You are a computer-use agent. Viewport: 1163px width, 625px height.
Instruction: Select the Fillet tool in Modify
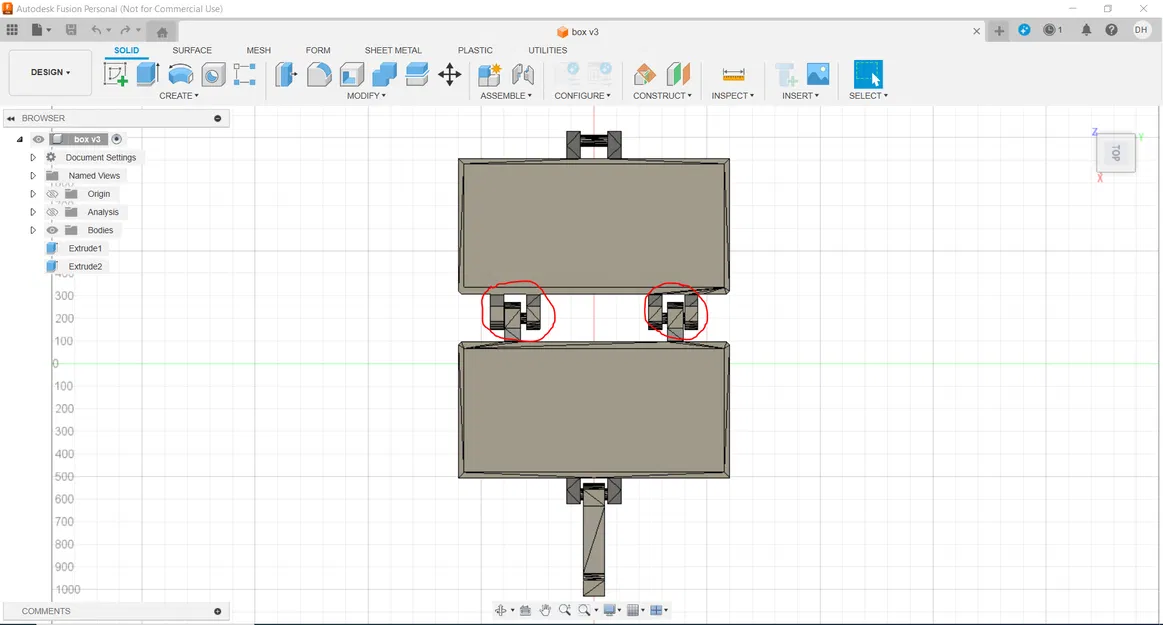pos(319,74)
